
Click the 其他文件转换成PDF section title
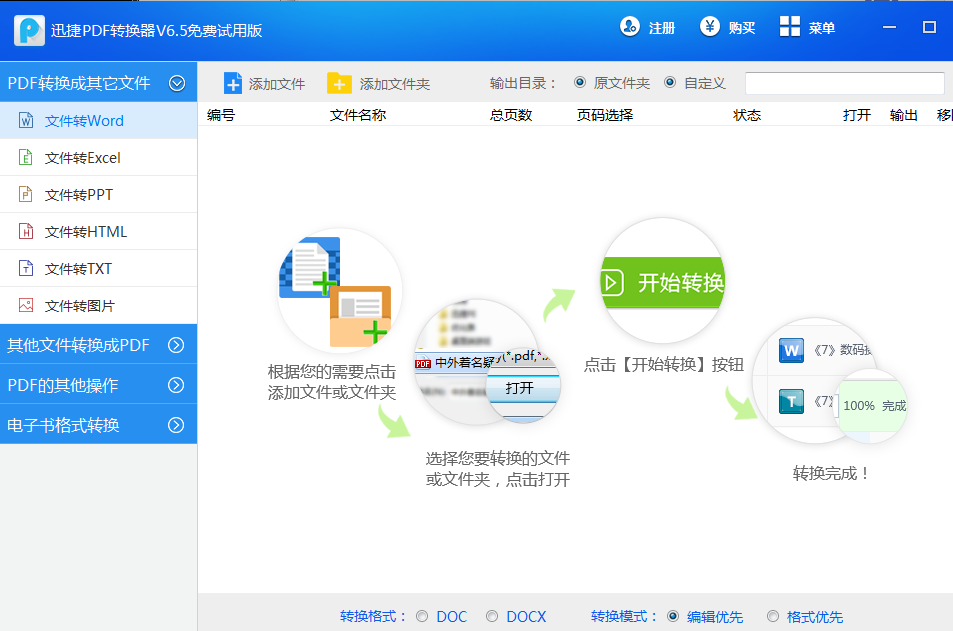click(x=78, y=345)
